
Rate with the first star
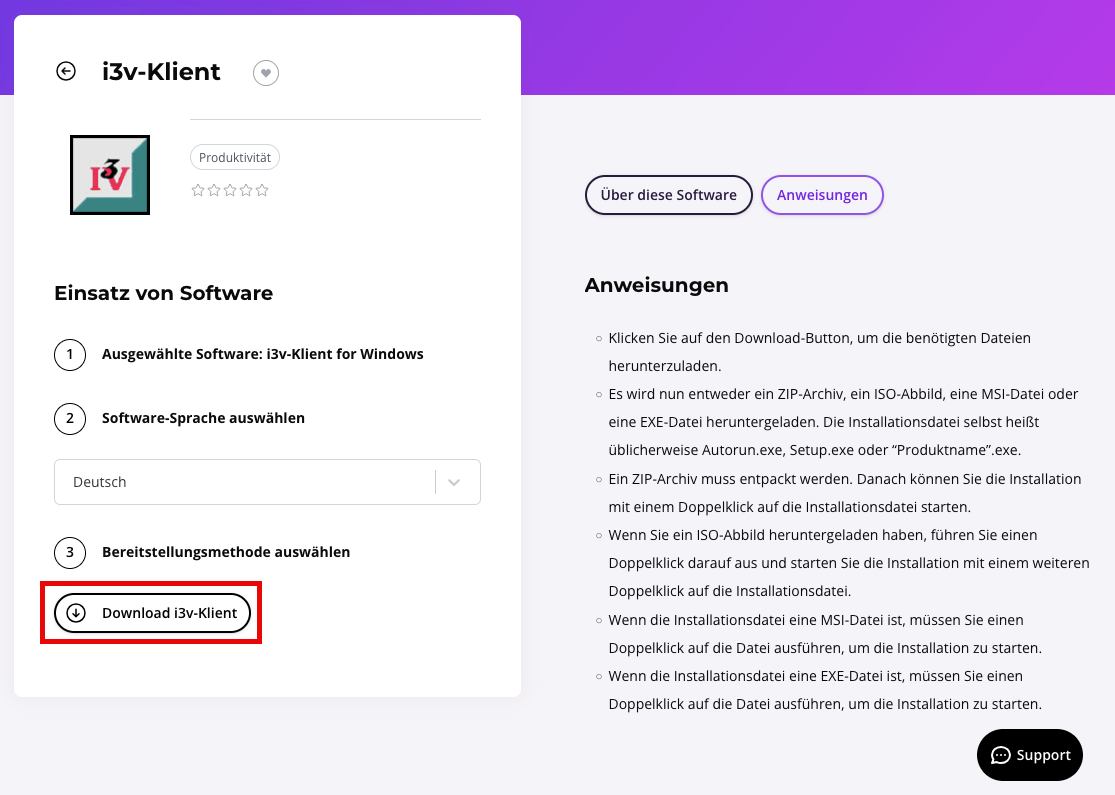pyautogui.click(x=198, y=190)
